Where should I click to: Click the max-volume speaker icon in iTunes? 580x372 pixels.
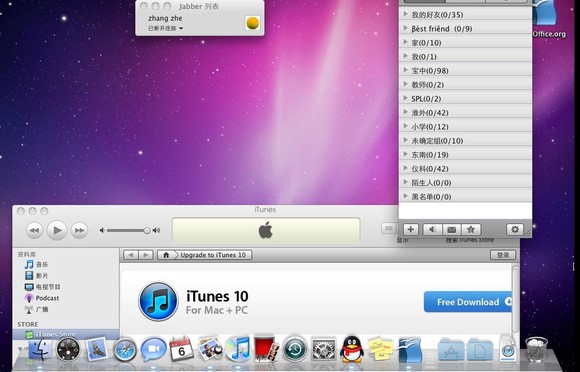coord(156,230)
